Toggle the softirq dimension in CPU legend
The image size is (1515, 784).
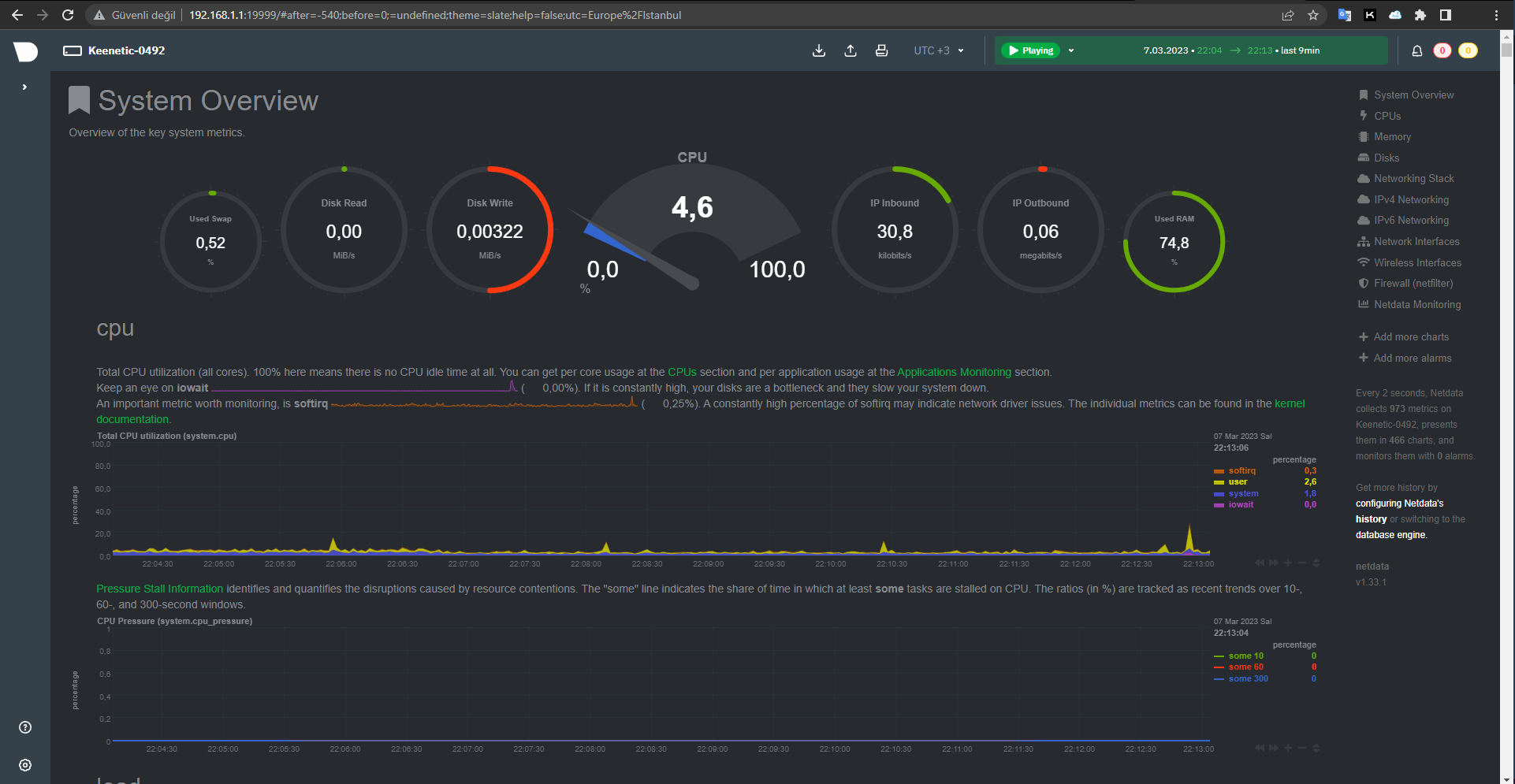click(1241, 470)
